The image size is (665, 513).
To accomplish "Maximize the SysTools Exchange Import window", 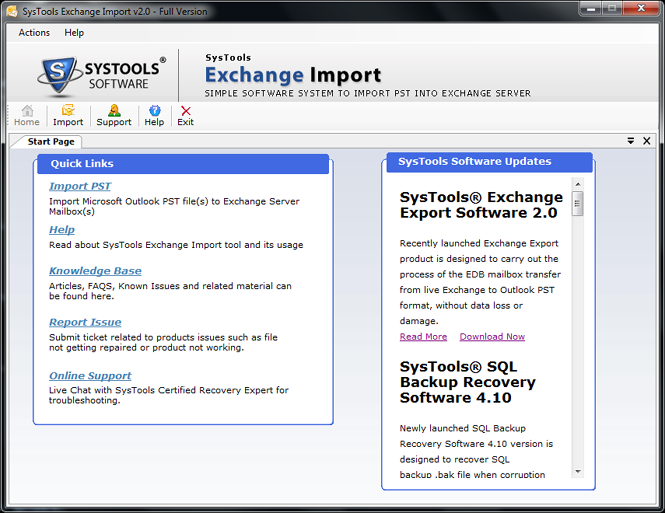I will click(612, 8).
